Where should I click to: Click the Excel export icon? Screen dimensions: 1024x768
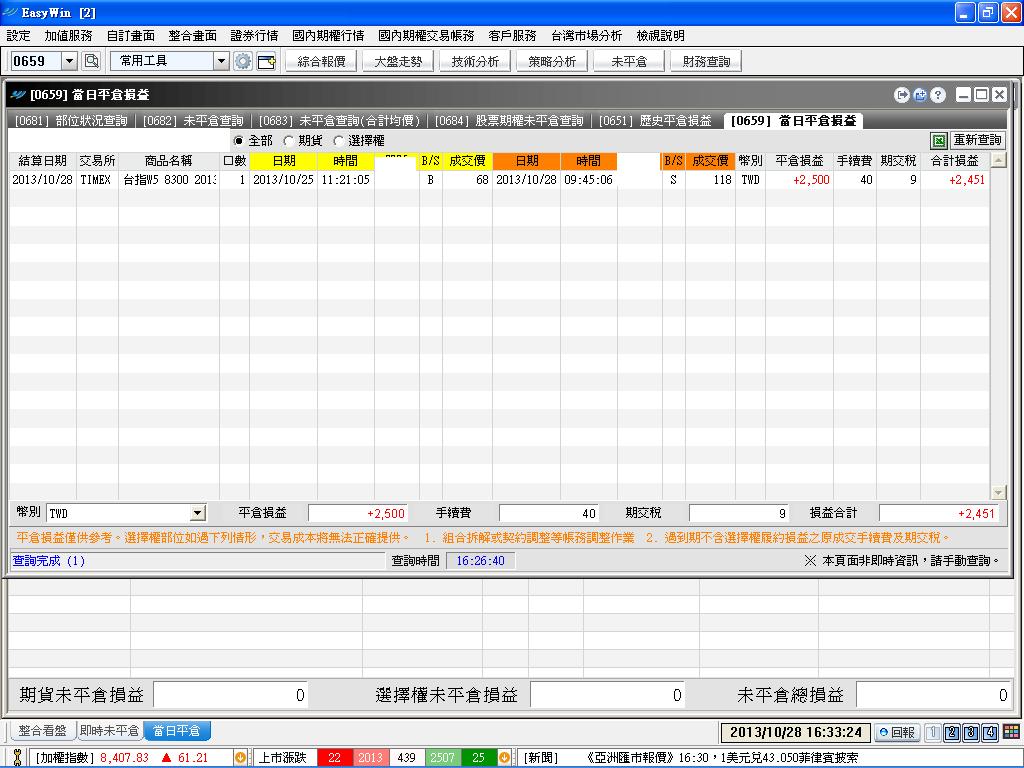938,140
